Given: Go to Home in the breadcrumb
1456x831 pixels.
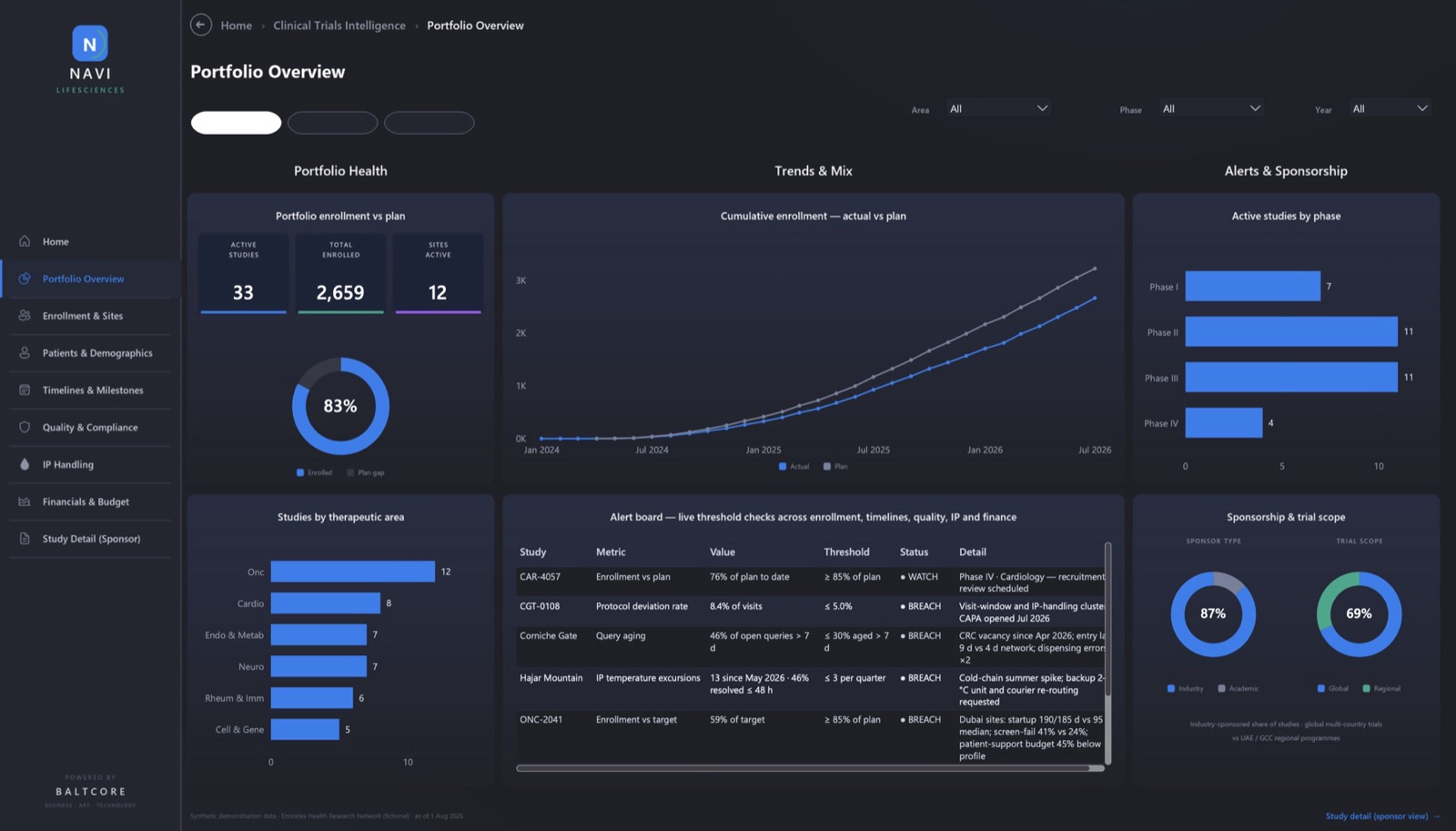Looking at the screenshot, I should (x=236, y=25).
